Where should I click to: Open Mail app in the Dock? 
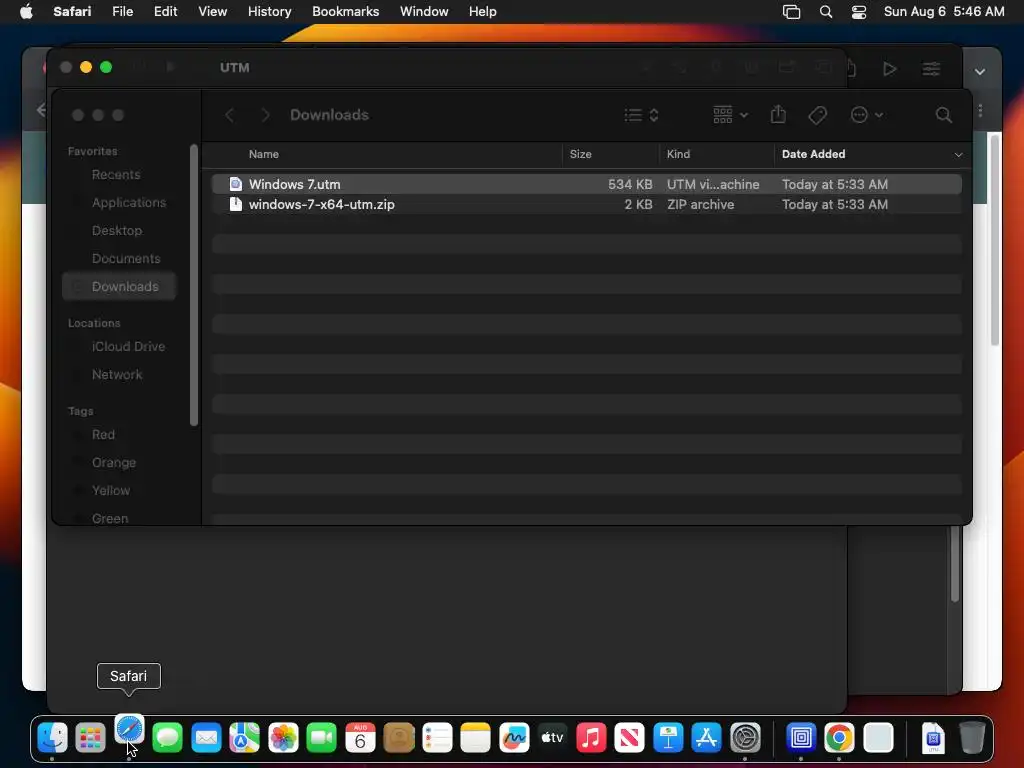[x=206, y=738]
